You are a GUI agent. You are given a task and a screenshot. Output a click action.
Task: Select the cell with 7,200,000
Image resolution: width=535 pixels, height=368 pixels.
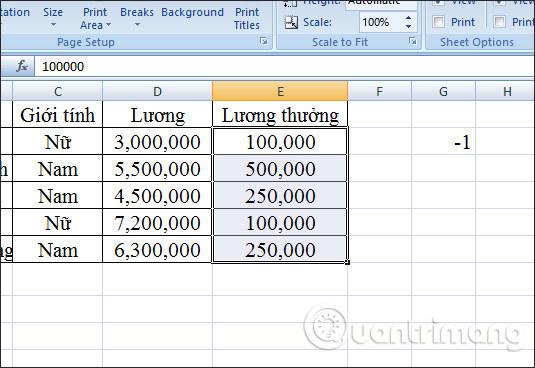[157, 222]
